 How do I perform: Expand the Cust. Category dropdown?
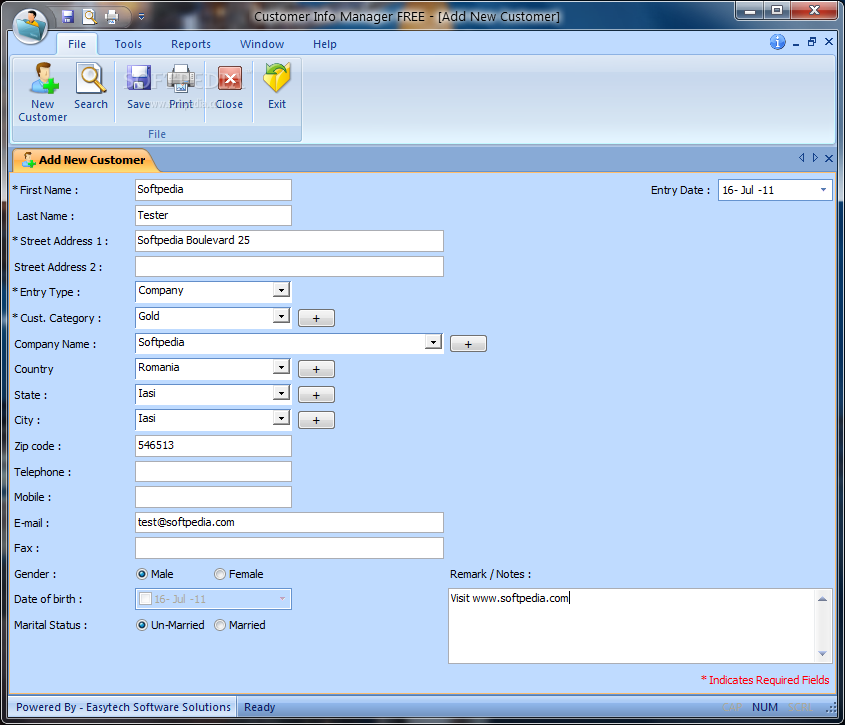point(281,316)
